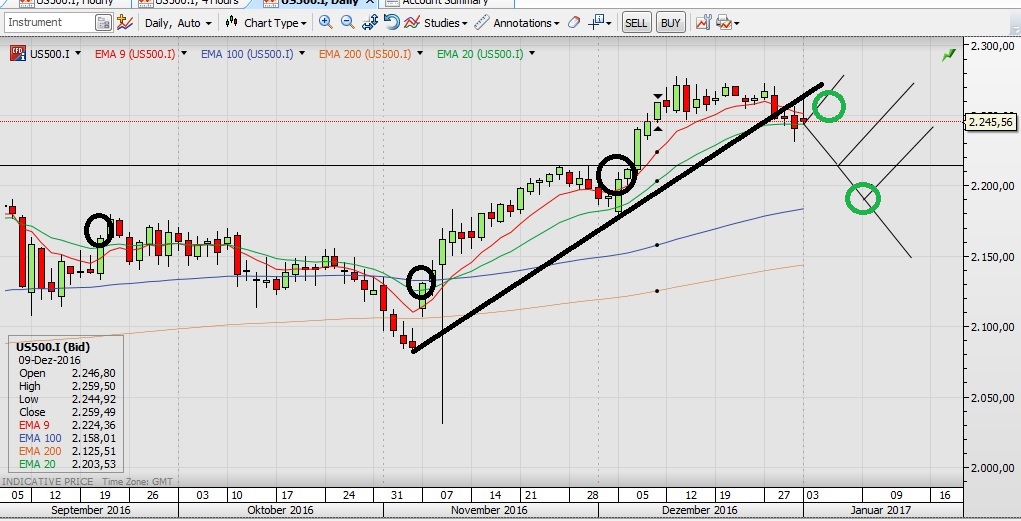Screen dimensions: 1021x521
Task: Select the eraser tool icon
Action: [x=574, y=23]
